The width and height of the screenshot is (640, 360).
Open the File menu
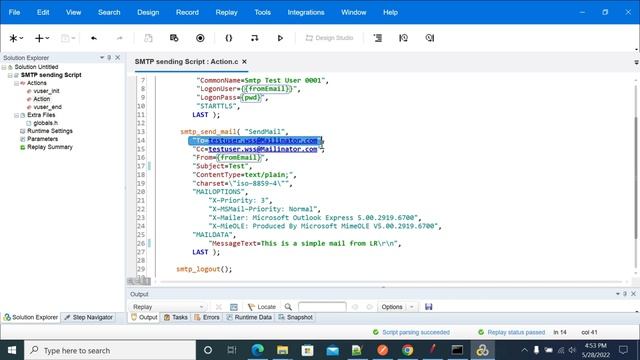tap(14, 12)
